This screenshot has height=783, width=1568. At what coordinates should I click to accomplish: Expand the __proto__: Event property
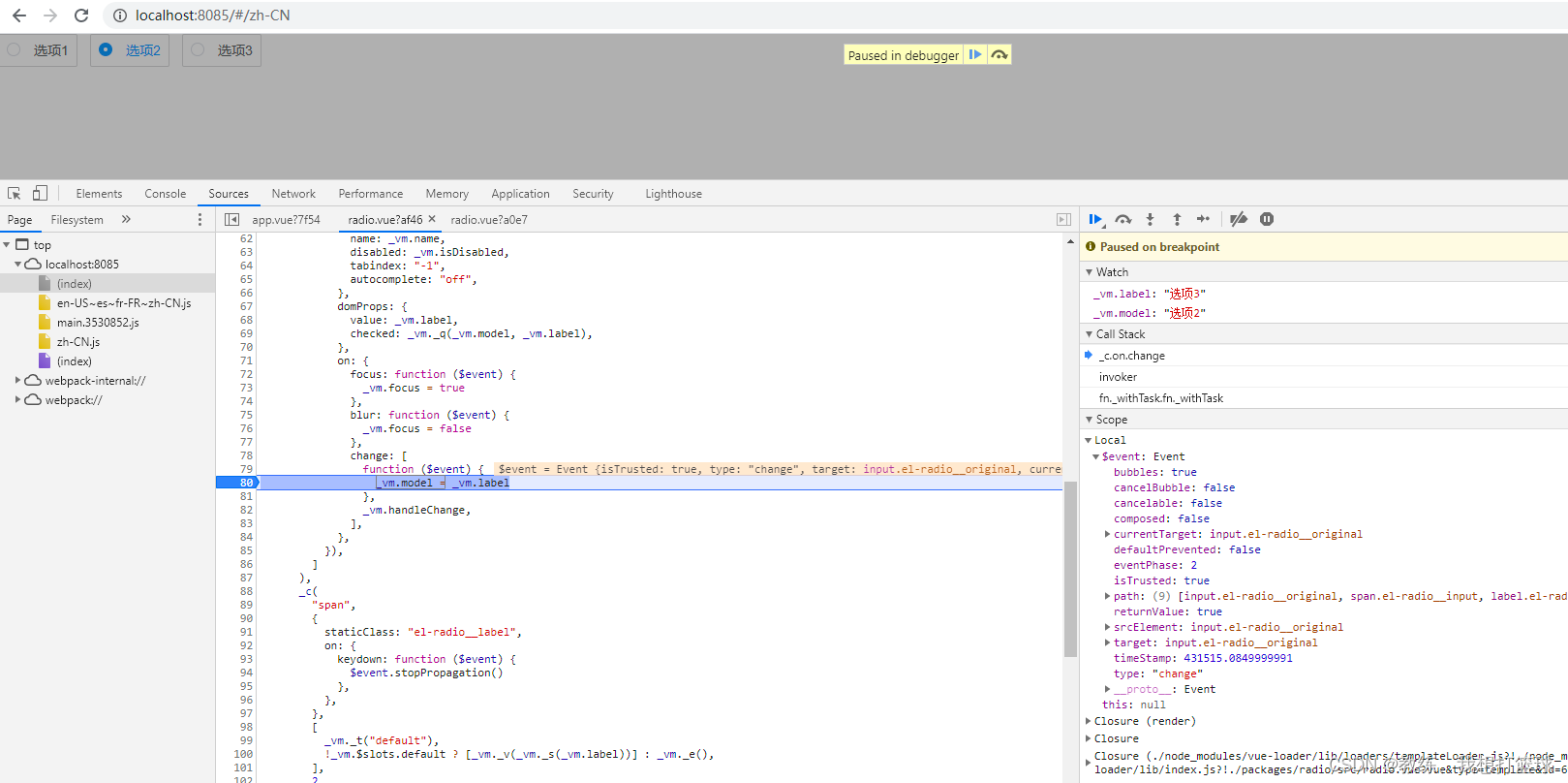coord(1107,689)
